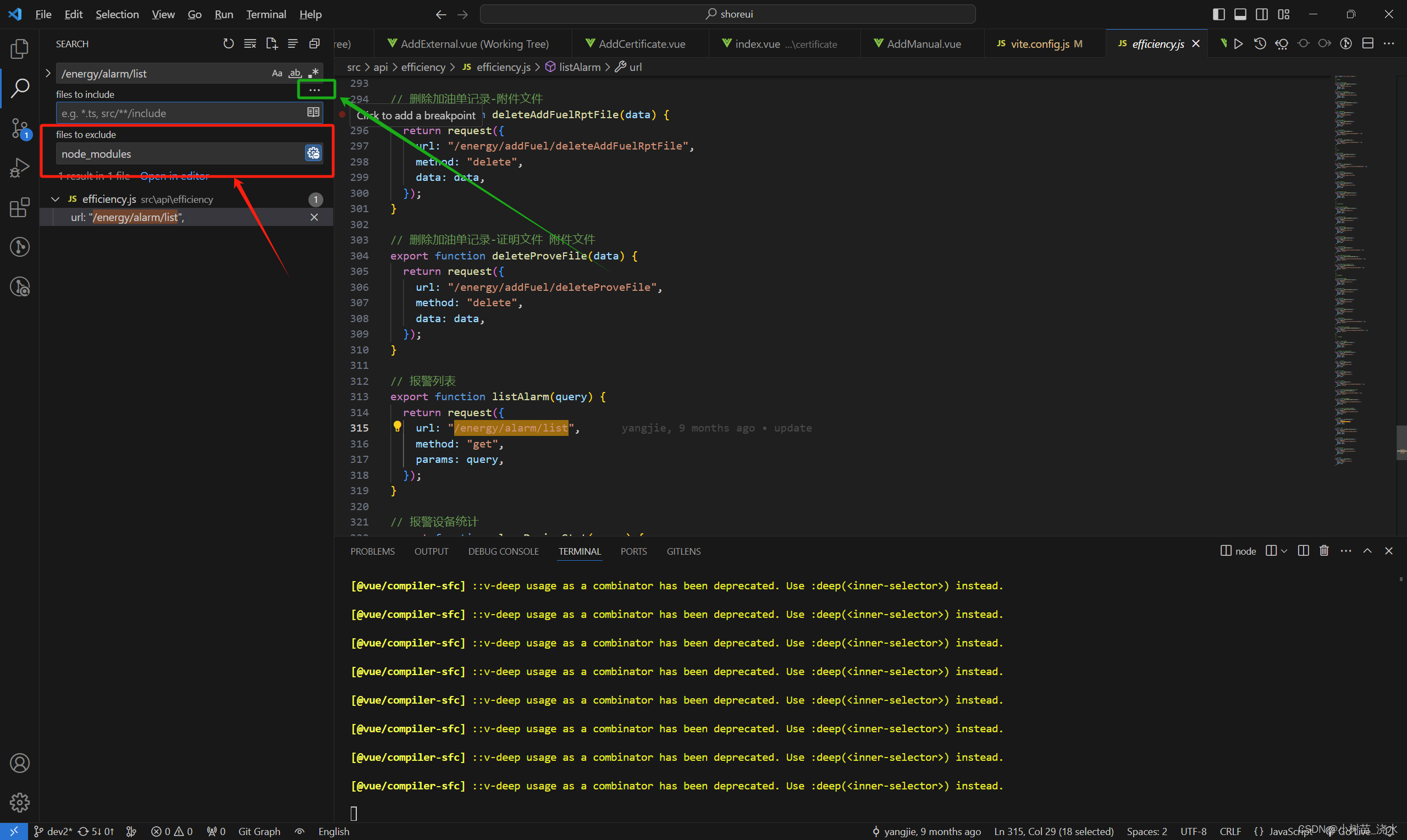1407x840 pixels.
Task: Switch to the PROBLEMS panel tab
Action: [372, 551]
